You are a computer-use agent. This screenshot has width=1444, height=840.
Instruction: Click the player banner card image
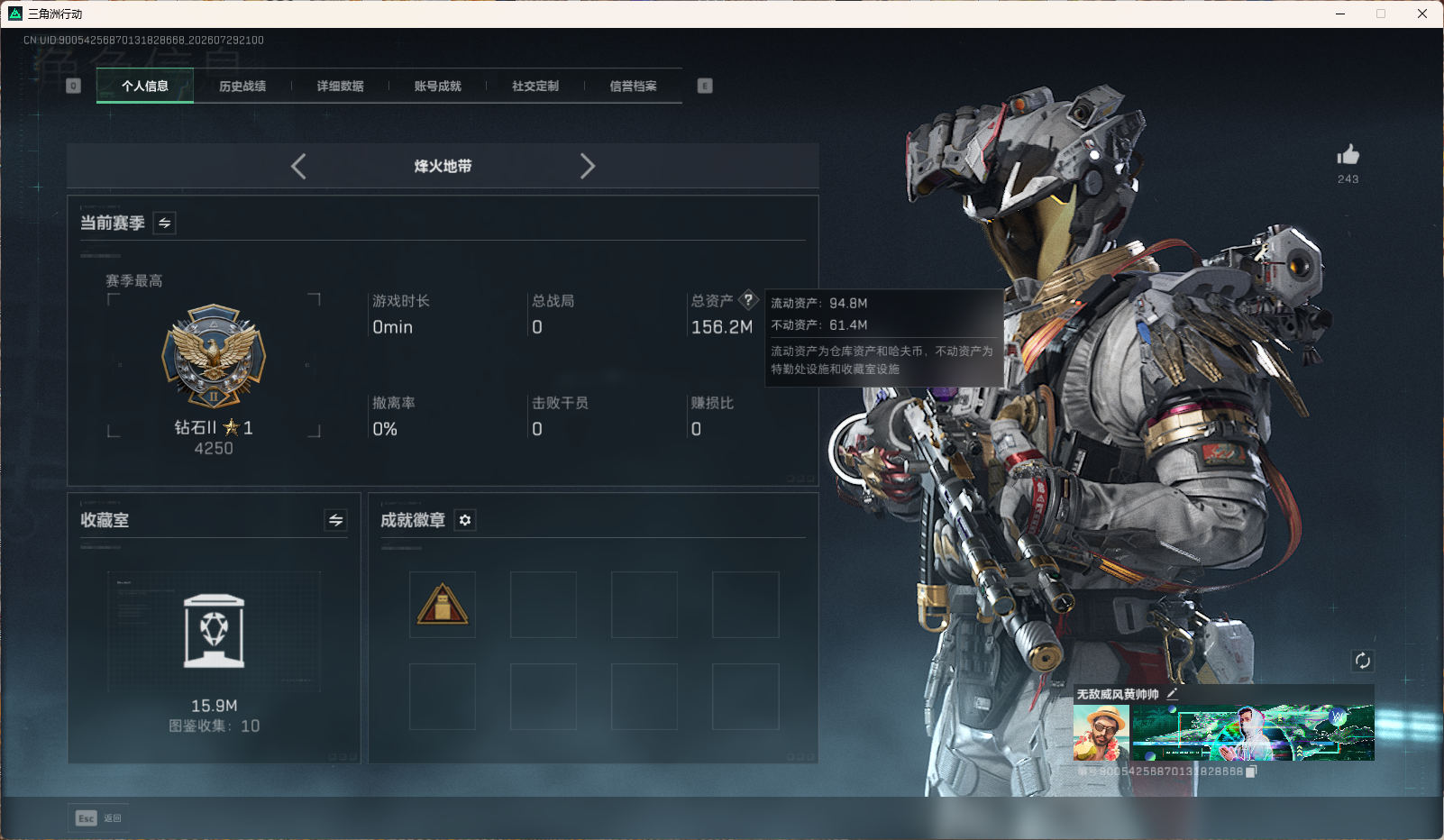[x=1253, y=733]
